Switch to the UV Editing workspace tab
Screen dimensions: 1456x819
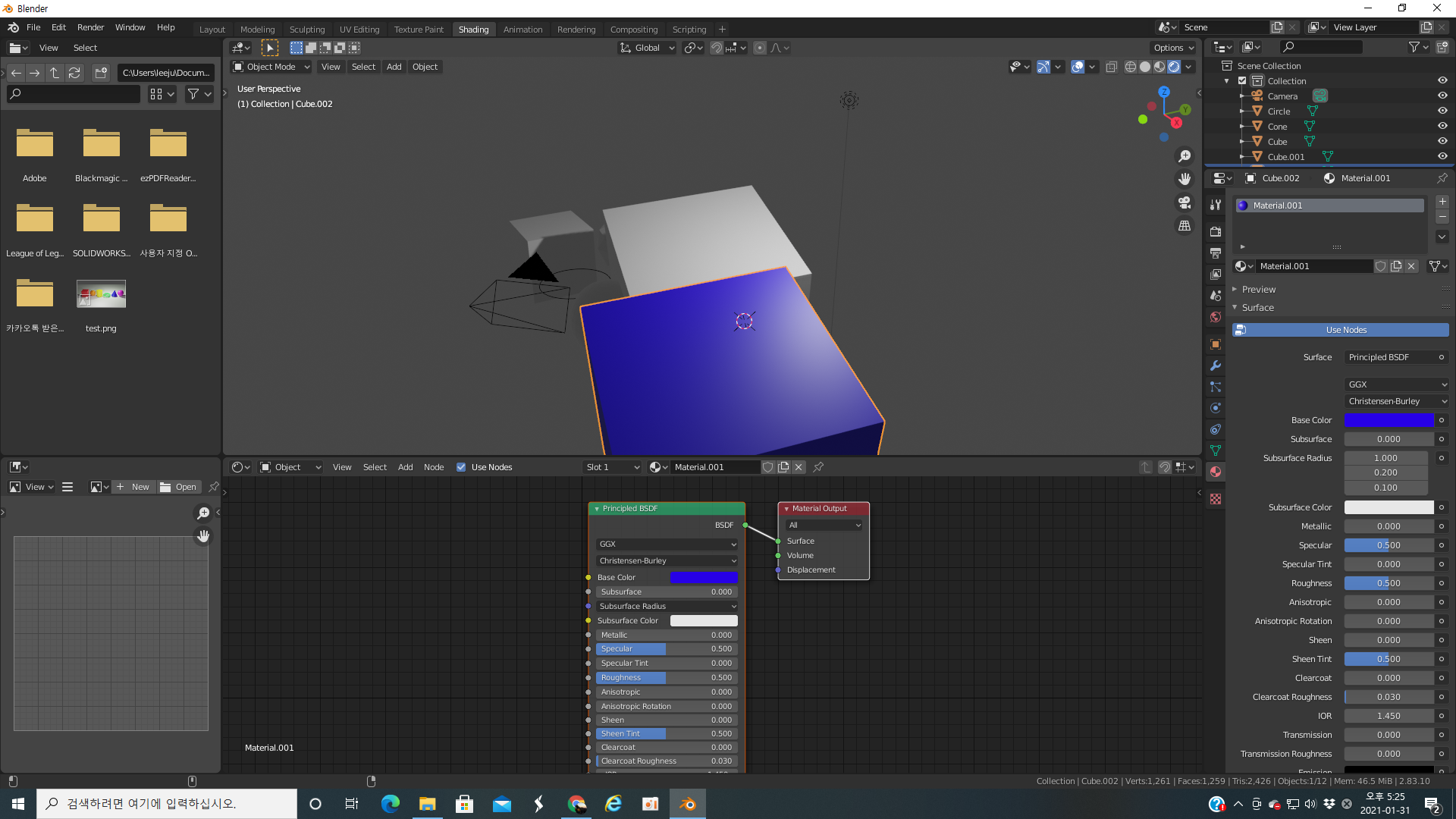pyautogui.click(x=359, y=30)
